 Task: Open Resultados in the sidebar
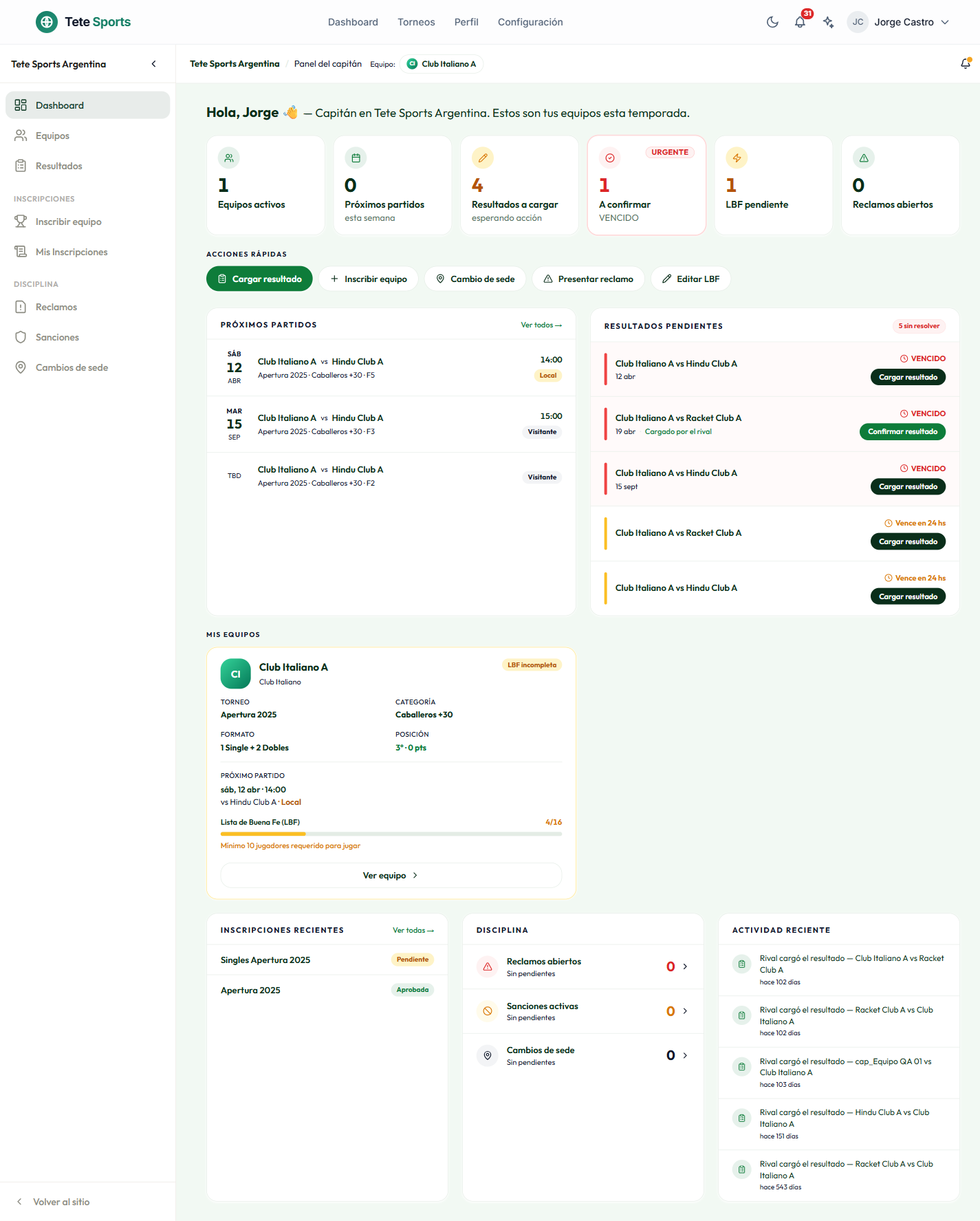click(87, 166)
